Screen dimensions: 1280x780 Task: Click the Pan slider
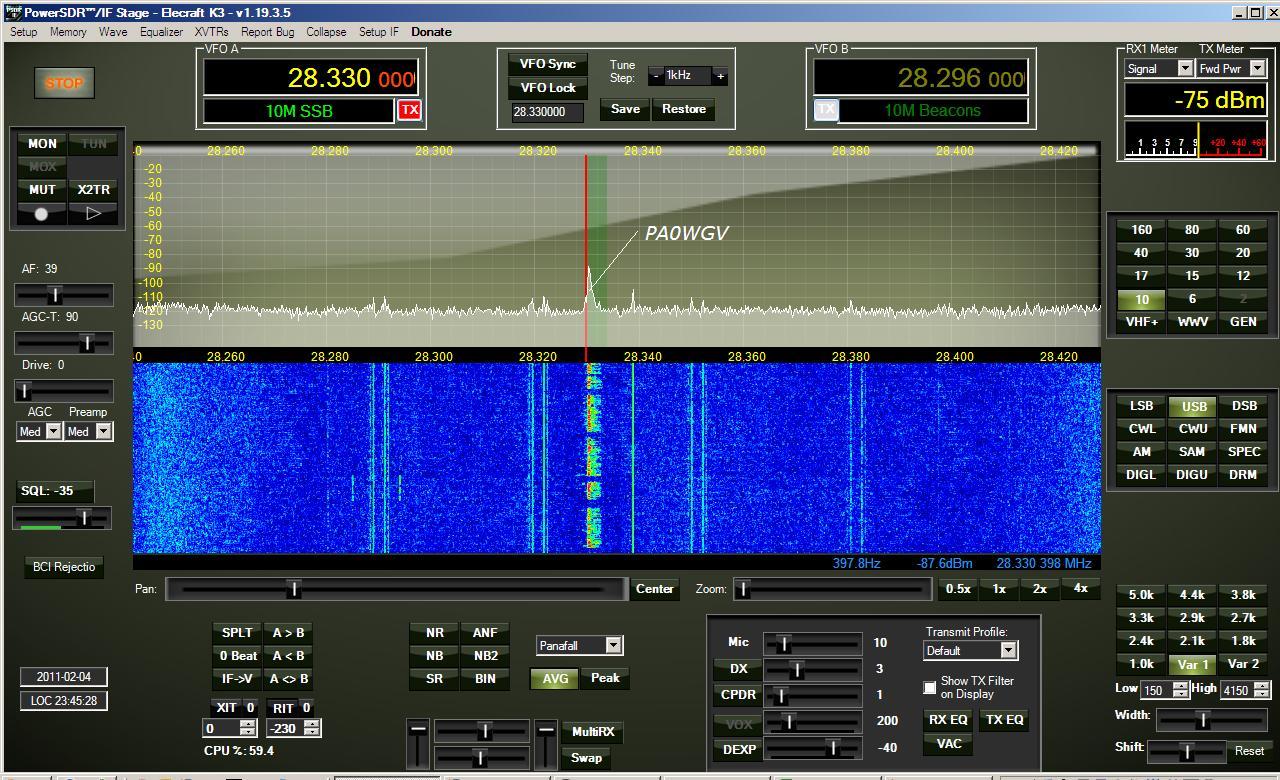(396, 590)
